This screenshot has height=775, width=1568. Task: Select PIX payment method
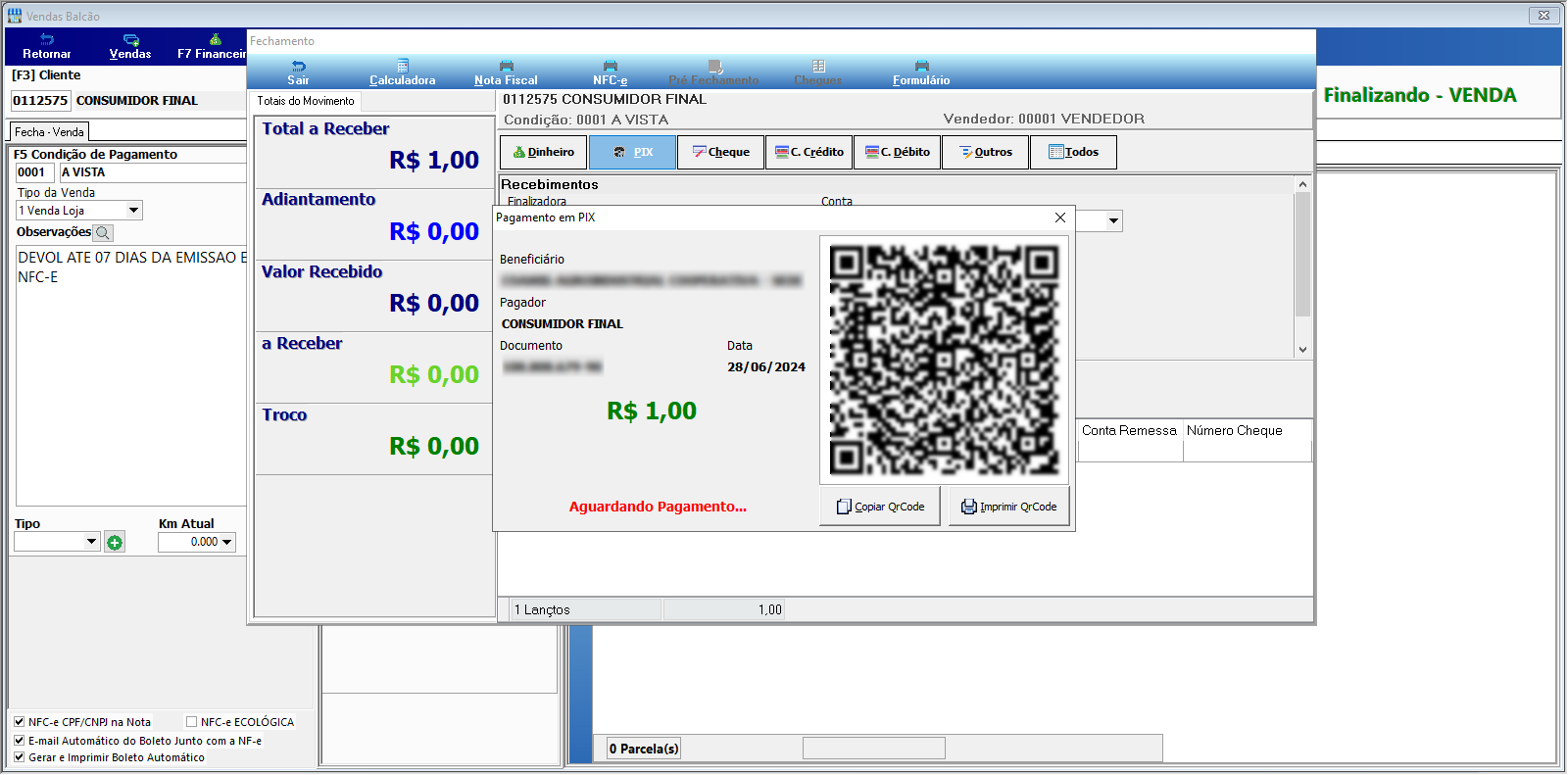coord(632,152)
